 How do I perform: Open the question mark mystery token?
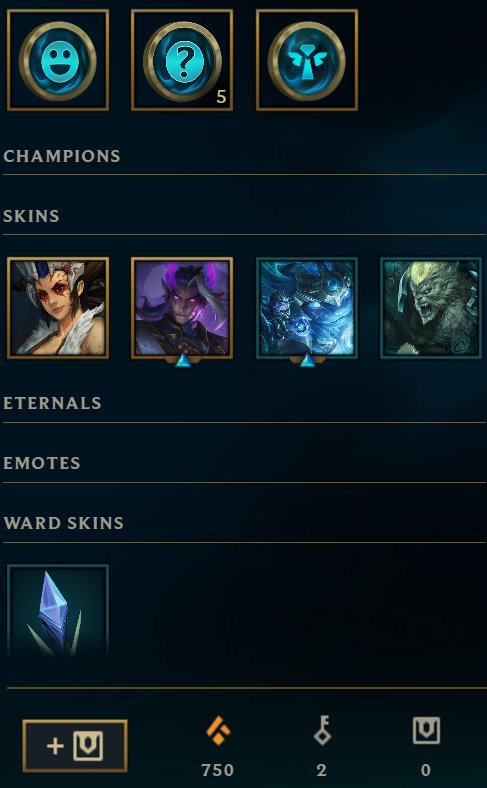pos(182,60)
